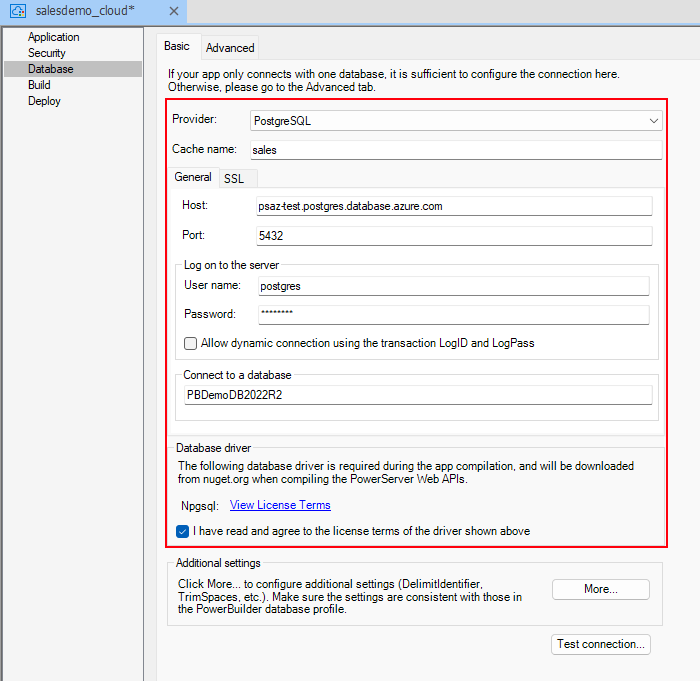Select the General sub-tab
Image resolution: width=700 pixels, height=681 pixels.
(x=193, y=177)
